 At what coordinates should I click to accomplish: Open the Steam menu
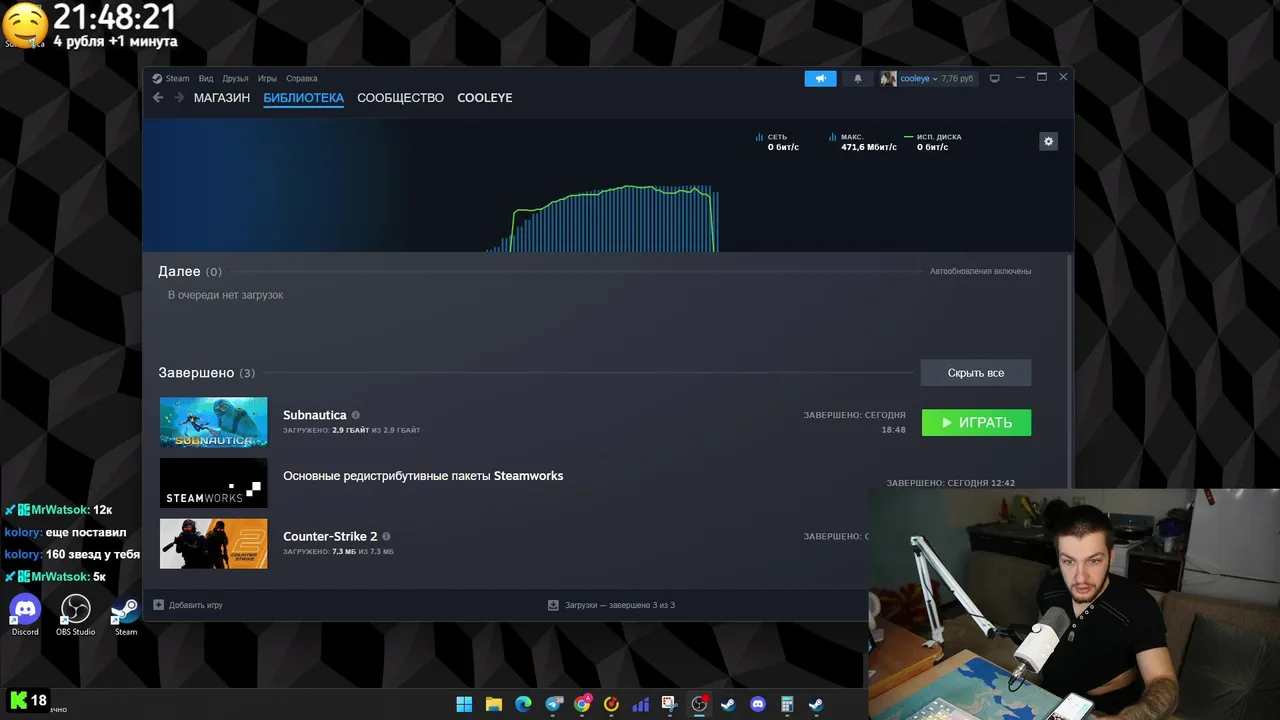(171, 78)
